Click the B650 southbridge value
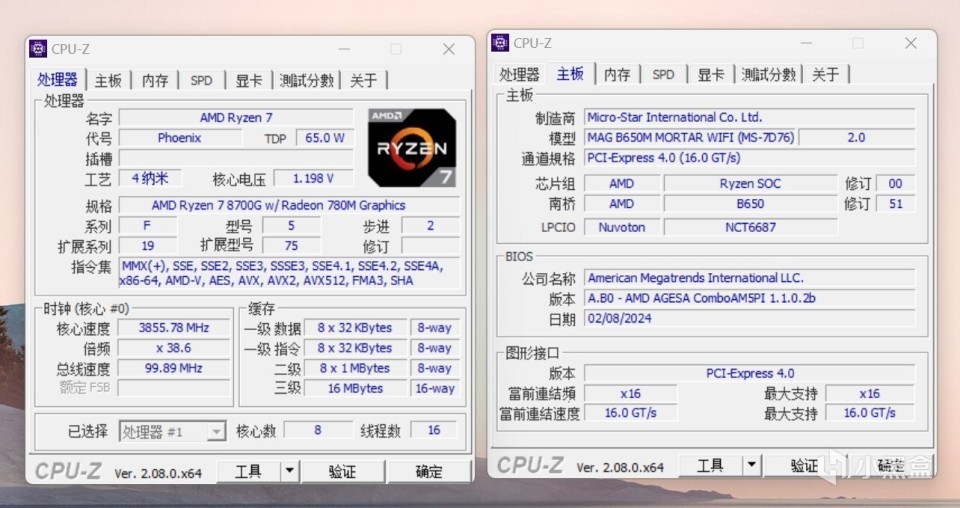The image size is (960, 508). (751, 204)
